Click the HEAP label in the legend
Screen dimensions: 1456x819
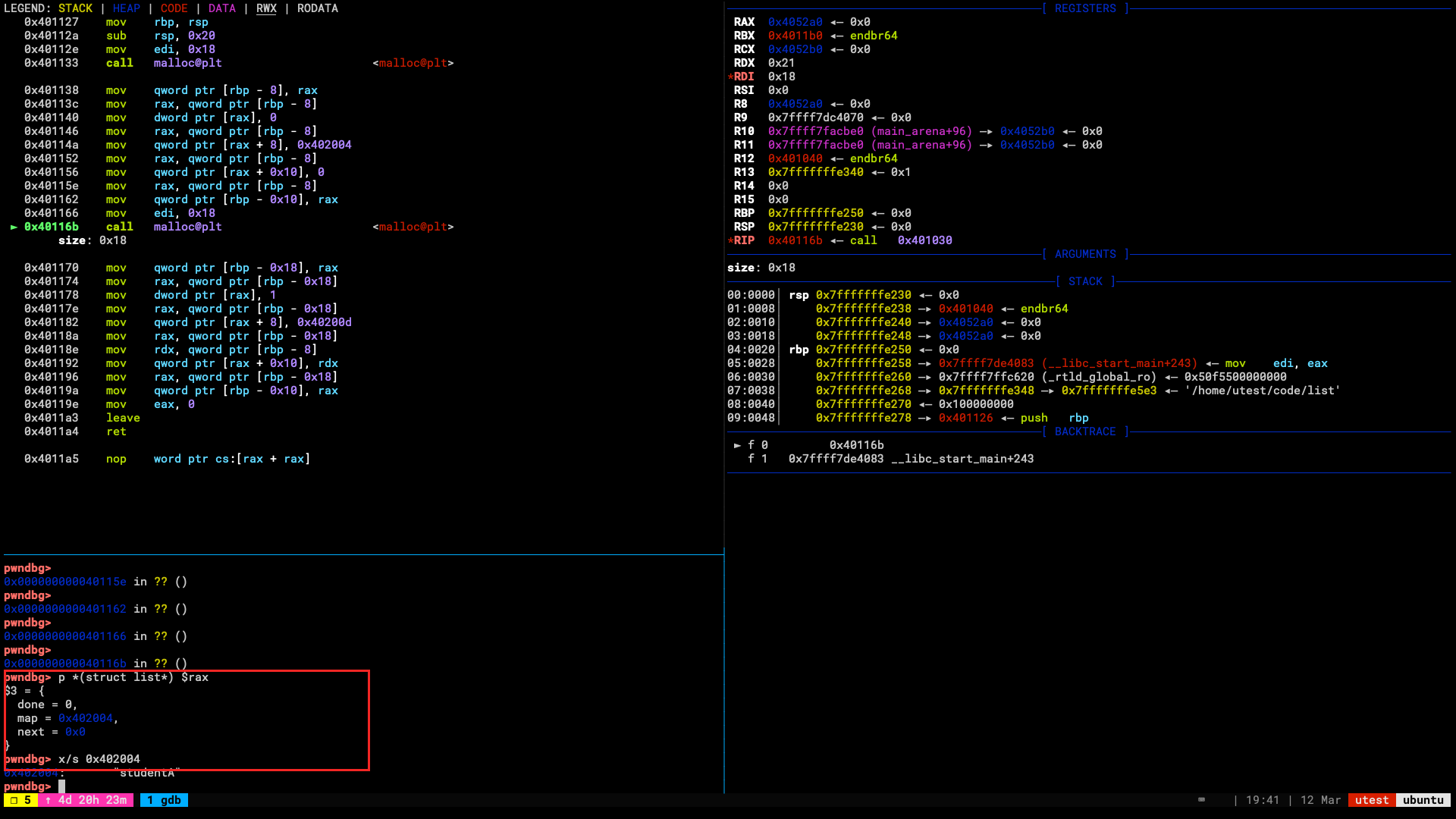pos(127,8)
